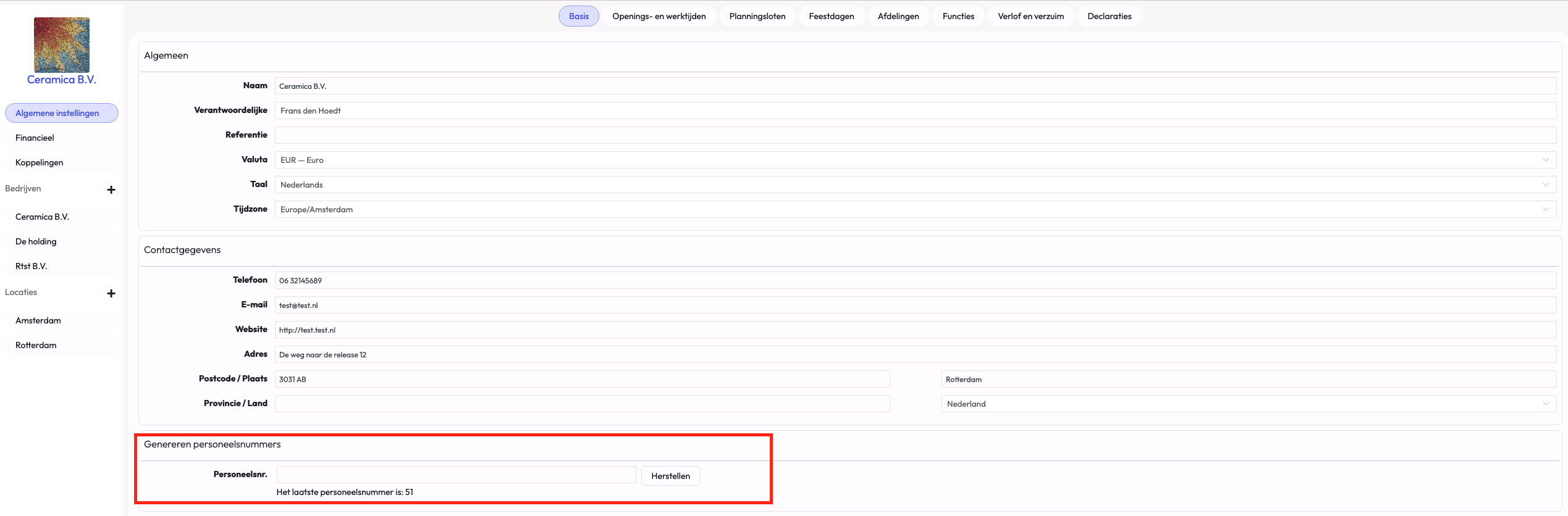This screenshot has width=1568, height=516.
Task: Click the Algemeen section heading
Action: click(x=166, y=56)
